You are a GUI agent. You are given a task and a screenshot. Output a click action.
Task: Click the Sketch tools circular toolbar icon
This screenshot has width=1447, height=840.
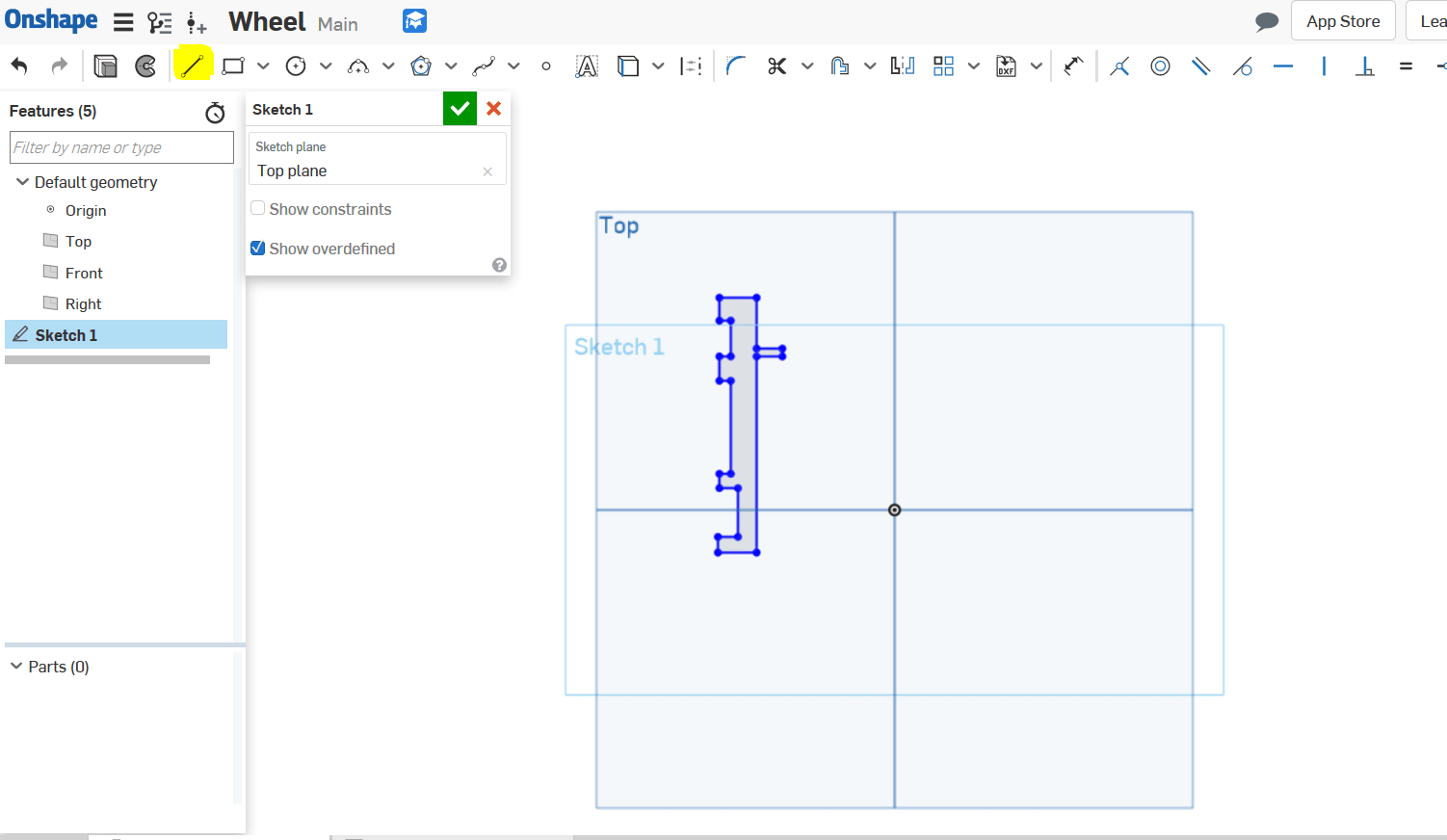pos(146,66)
